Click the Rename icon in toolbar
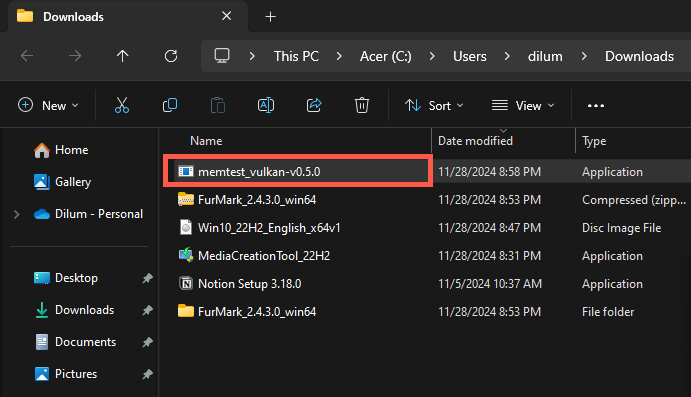Image resolution: width=691 pixels, height=397 pixels. point(266,105)
